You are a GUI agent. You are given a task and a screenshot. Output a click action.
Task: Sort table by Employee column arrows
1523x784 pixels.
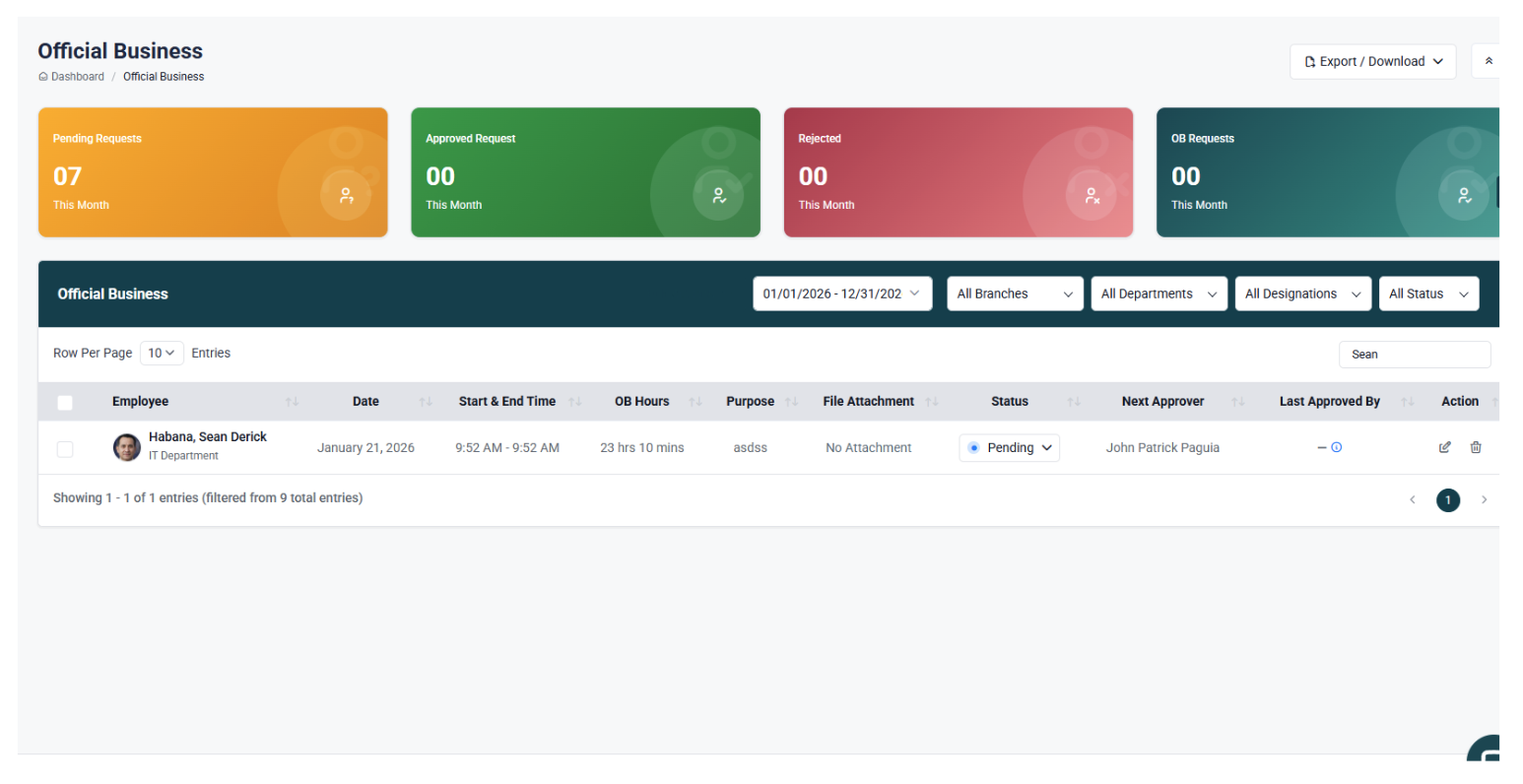[x=292, y=402]
